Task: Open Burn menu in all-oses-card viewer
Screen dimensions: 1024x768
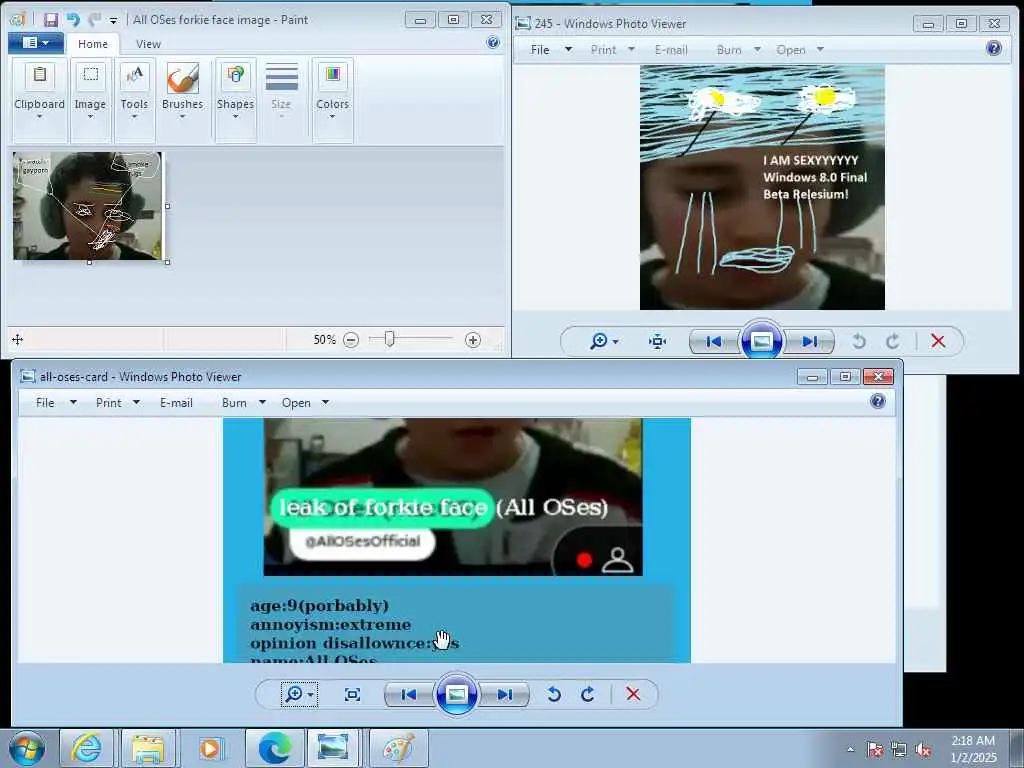Action: [x=243, y=403]
